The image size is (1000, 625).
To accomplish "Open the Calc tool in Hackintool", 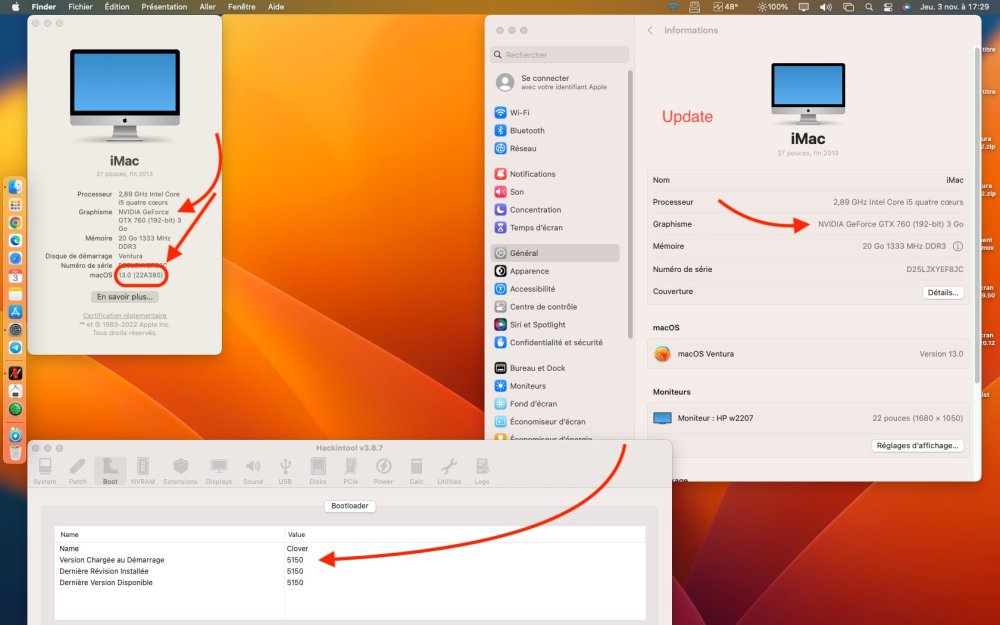I will pos(416,471).
